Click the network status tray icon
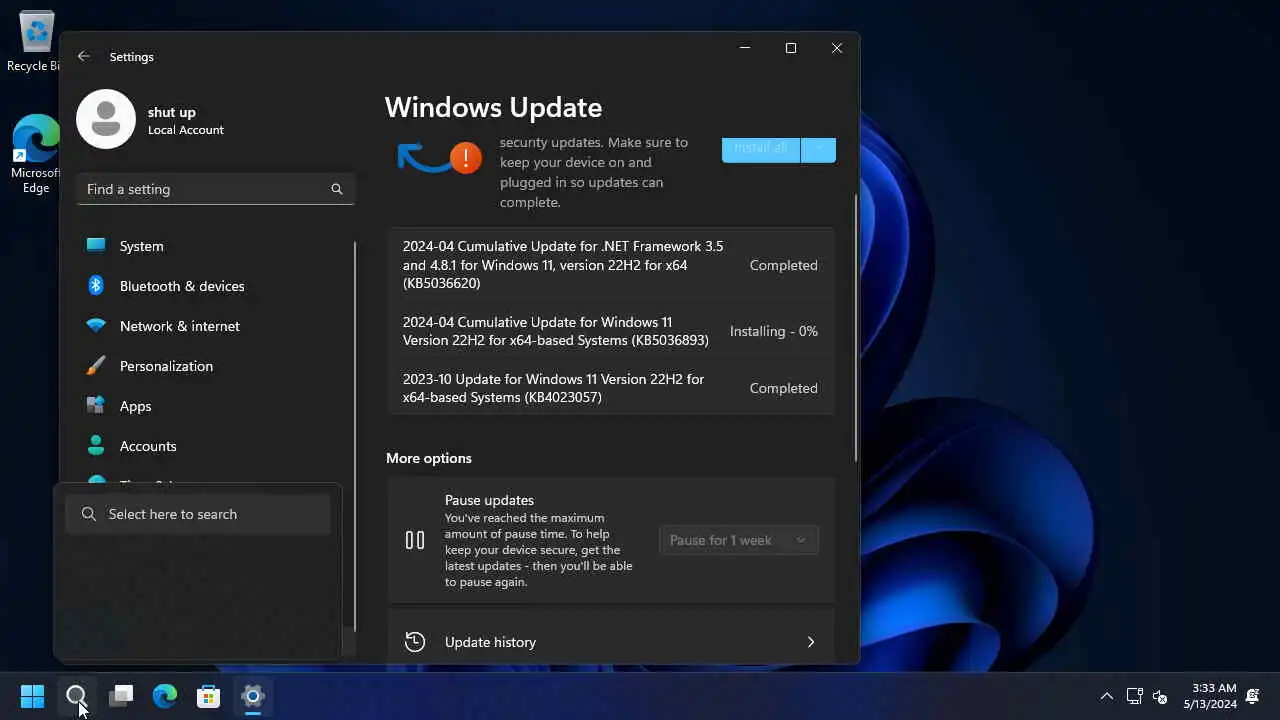 click(x=1135, y=696)
